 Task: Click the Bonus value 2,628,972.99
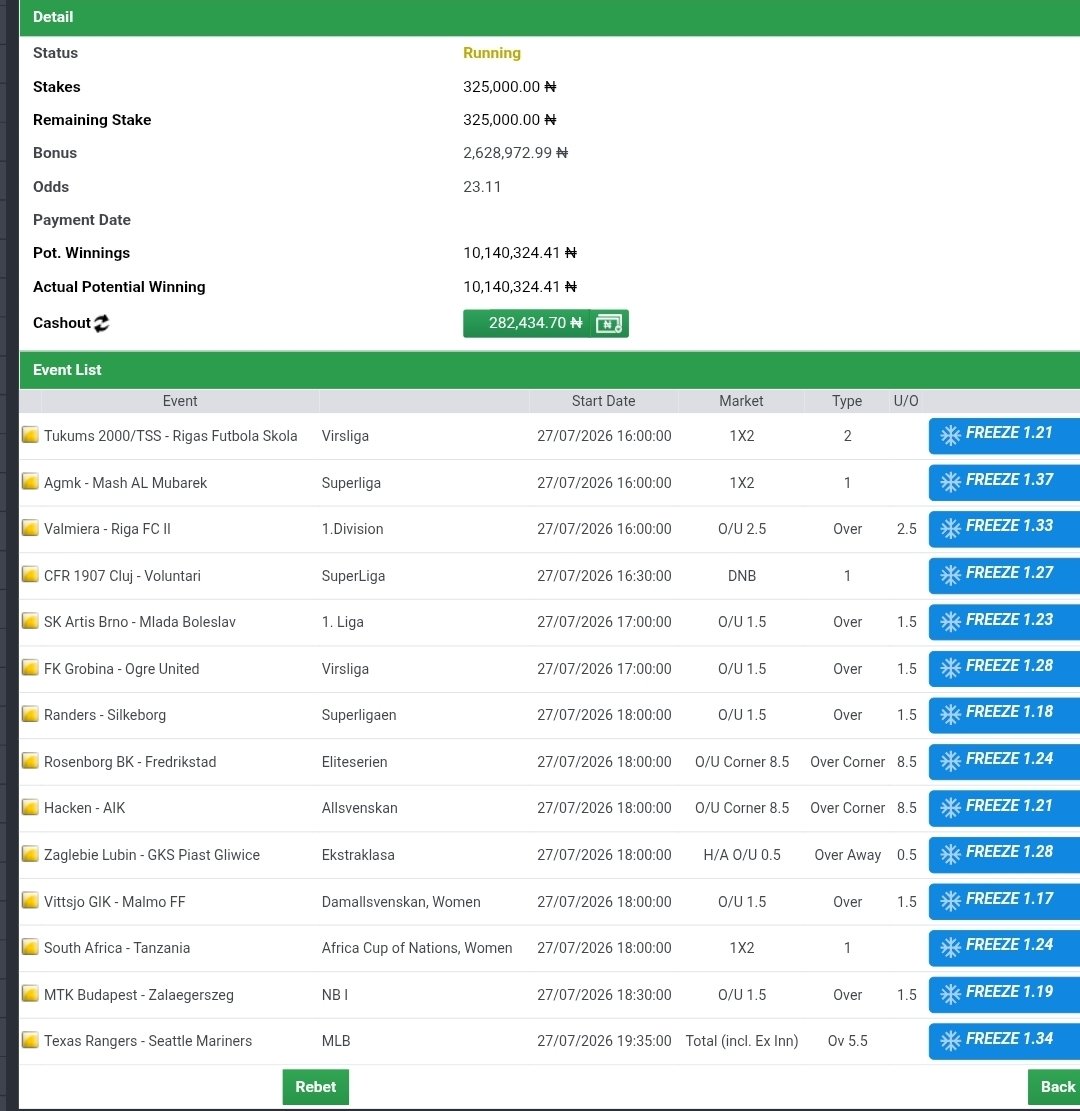pyautogui.click(x=515, y=153)
